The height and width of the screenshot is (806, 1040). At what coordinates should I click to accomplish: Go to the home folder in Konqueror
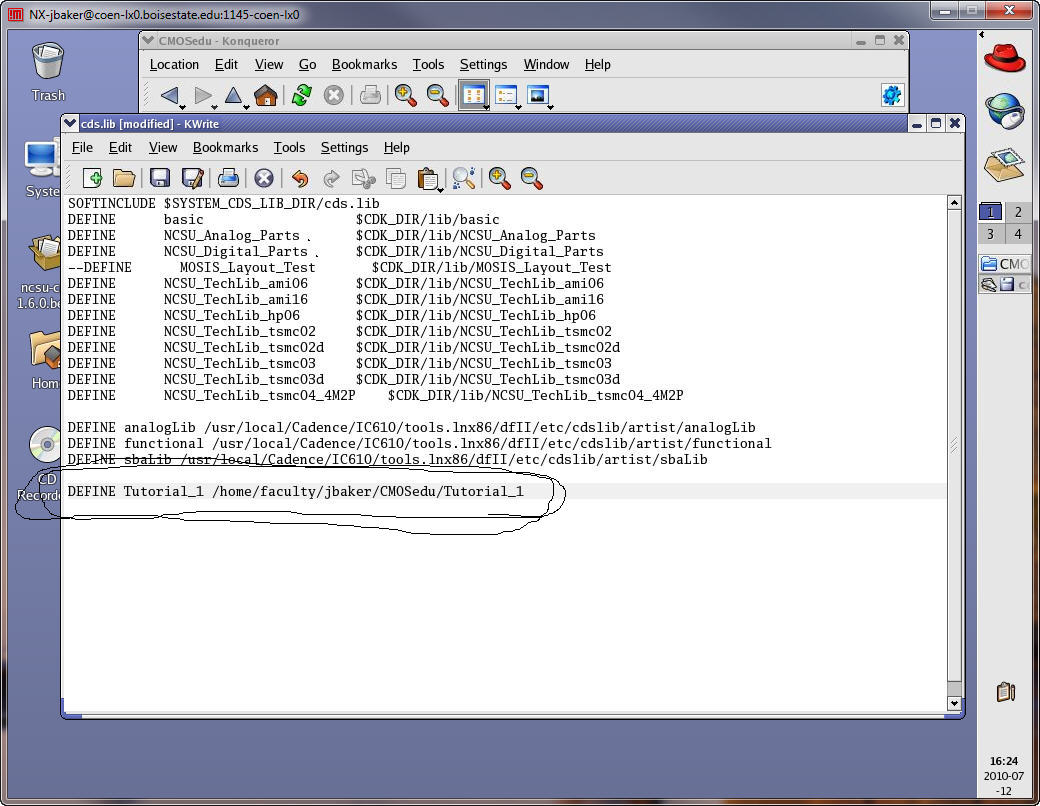click(x=266, y=96)
